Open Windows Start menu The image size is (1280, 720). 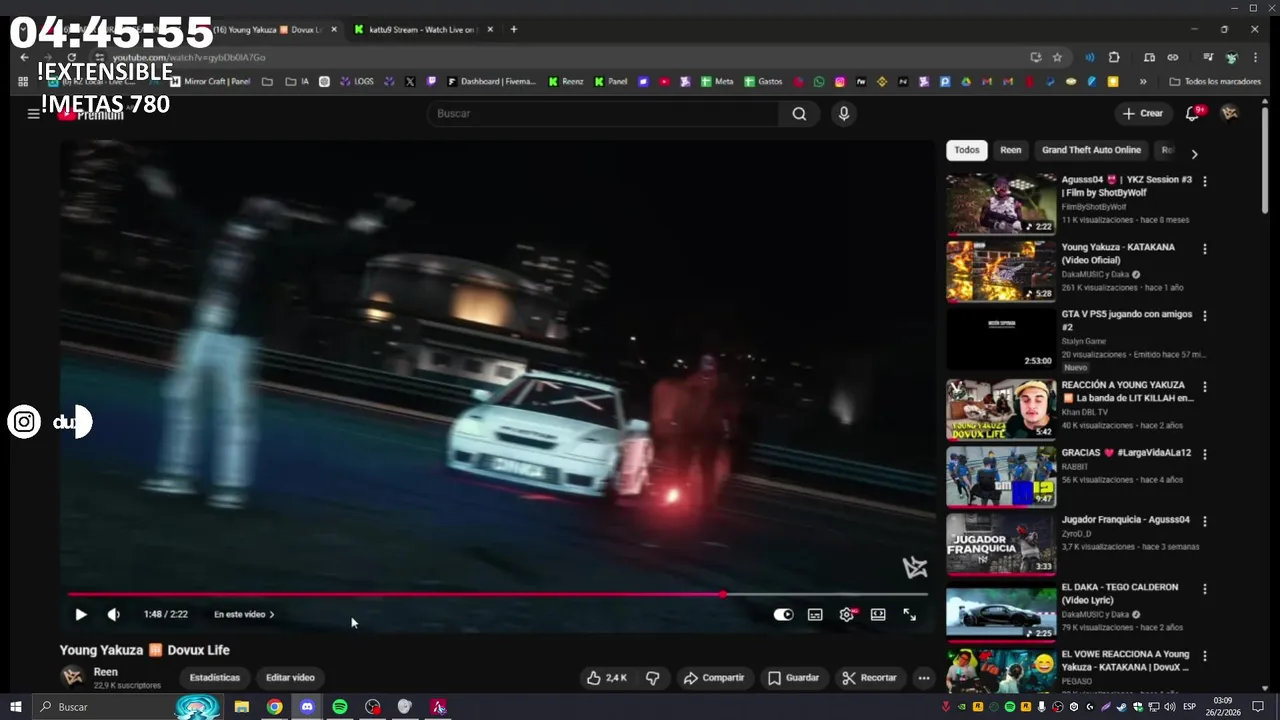point(15,707)
